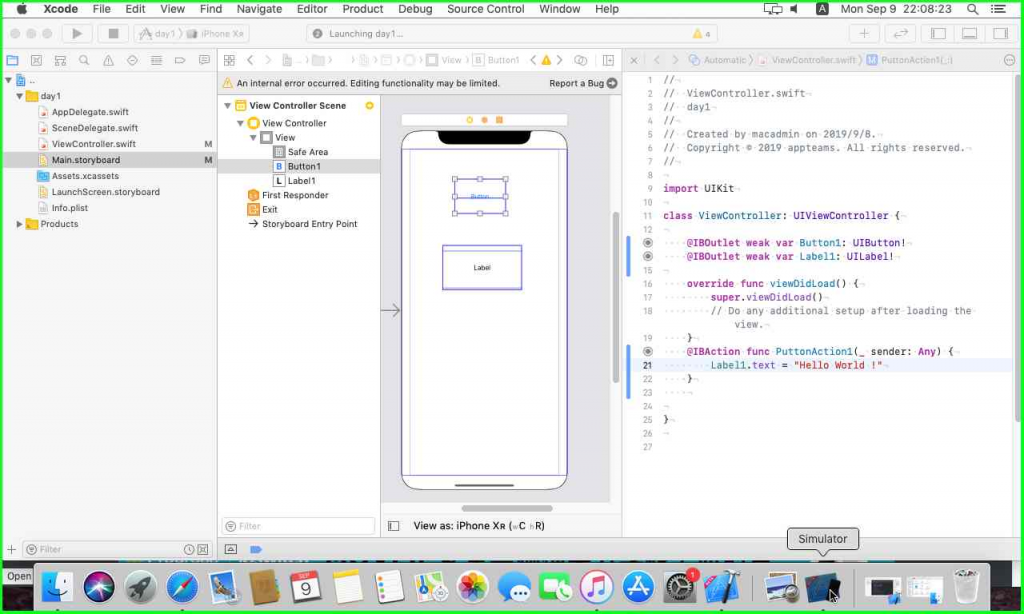Click the canvas horizontal scrollbar
Viewport: 1024px width, 614px height.
(x=507, y=508)
